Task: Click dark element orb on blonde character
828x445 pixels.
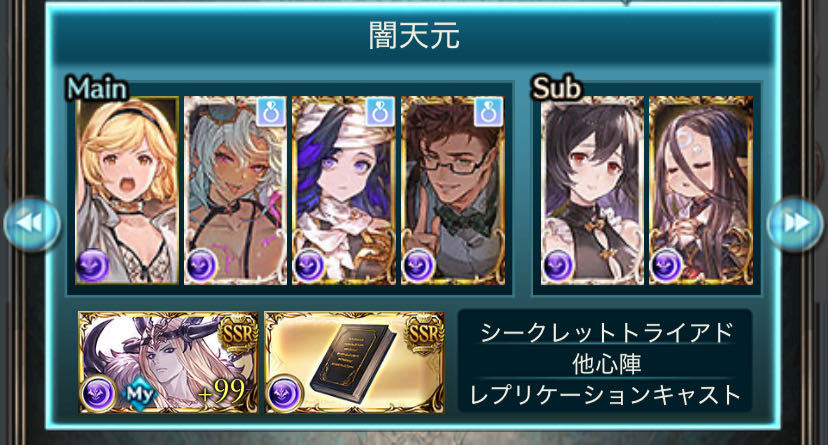Action: [x=93, y=266]
